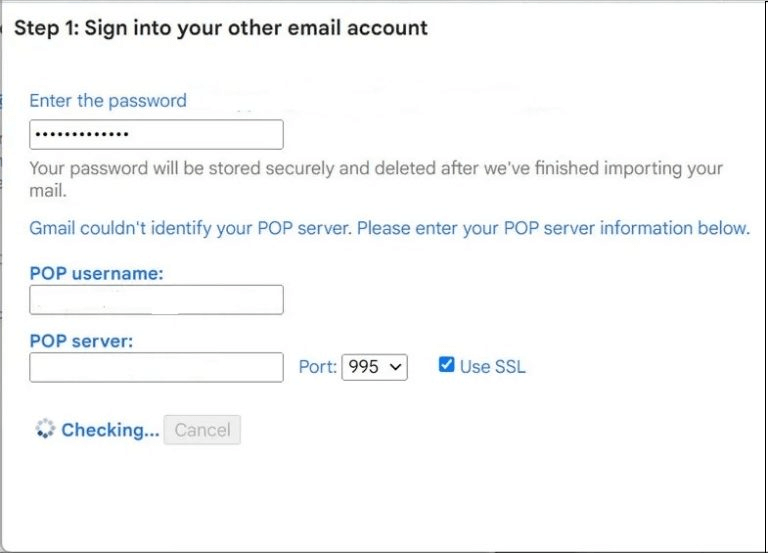Click the Checking spinner icon
The height and width of the screenshot is (553, 768).
45,429
